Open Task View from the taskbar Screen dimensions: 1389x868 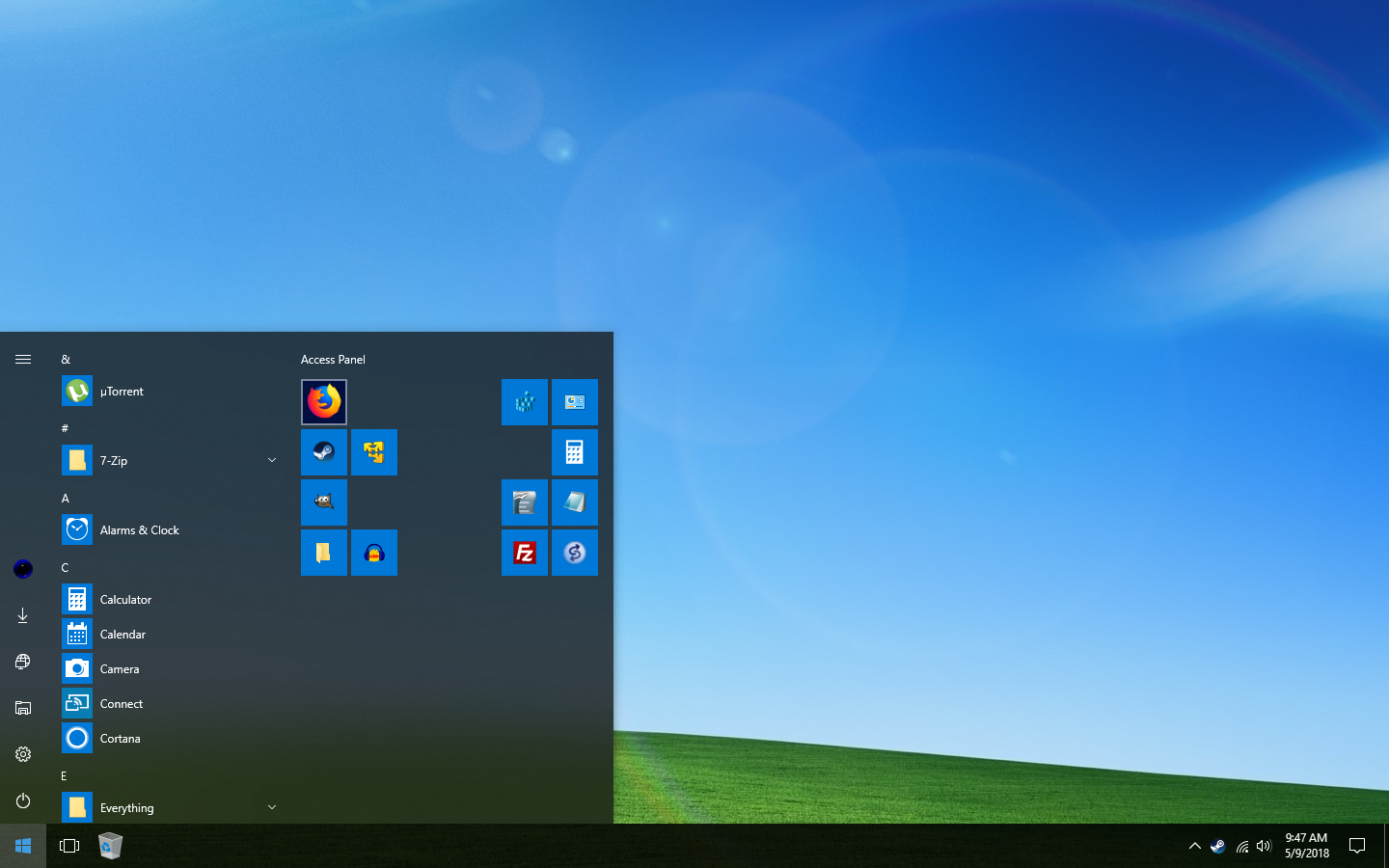pos(69,846)
